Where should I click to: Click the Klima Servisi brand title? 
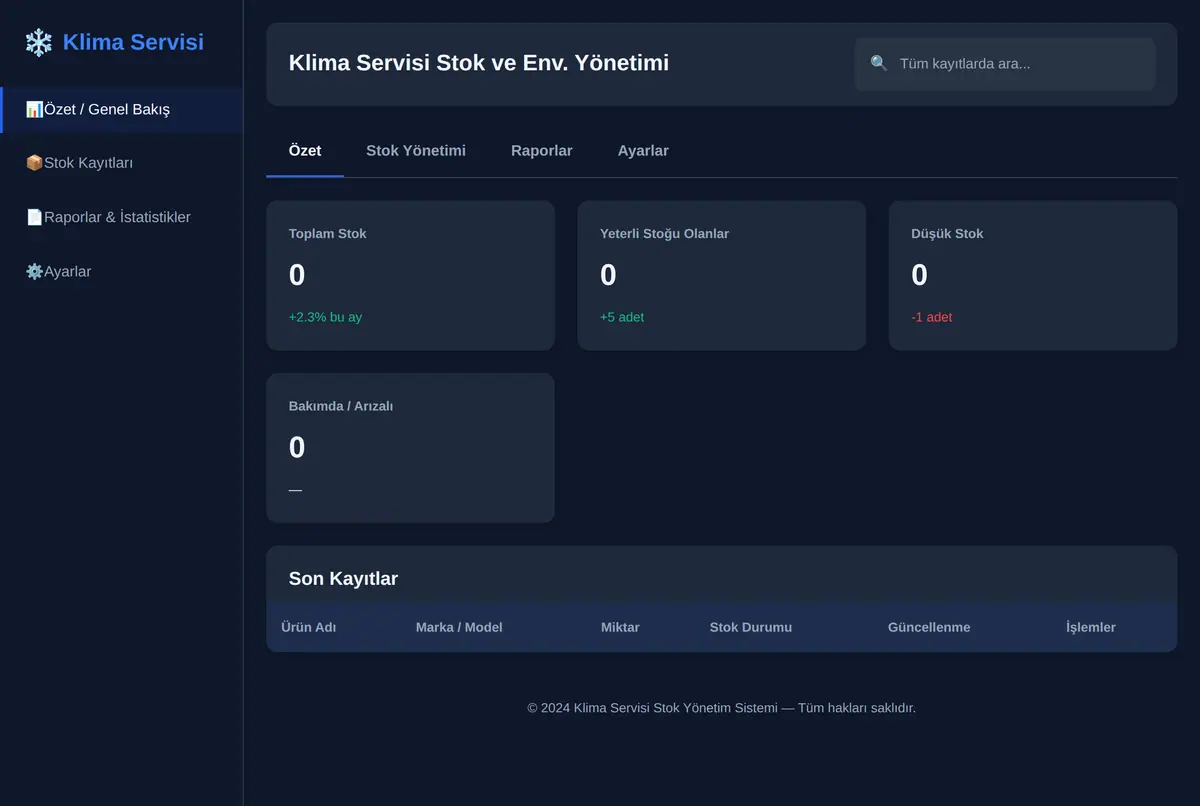click(x=133, y=42)
